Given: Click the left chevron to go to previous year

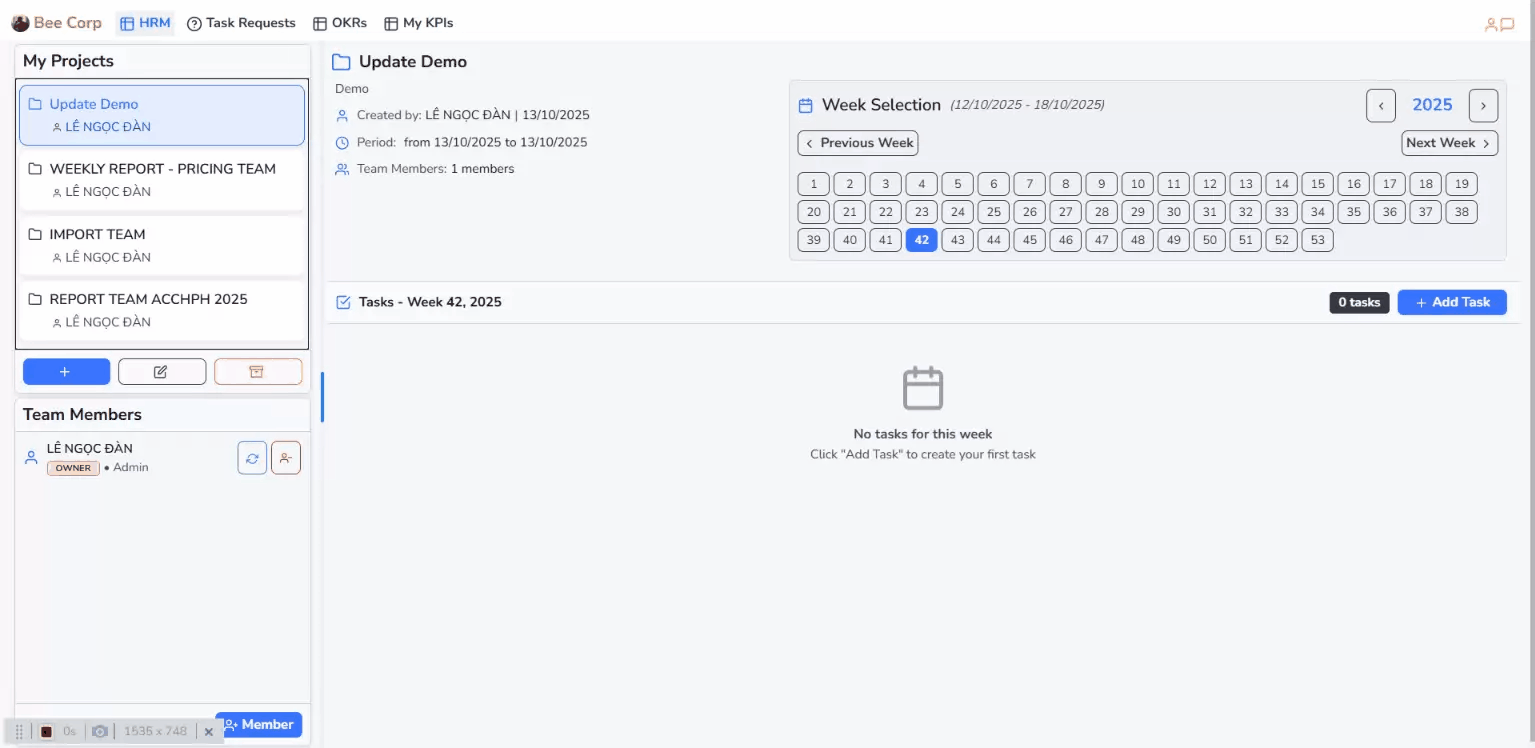Looking at the screenshot, I should (x=1380, y=105).
